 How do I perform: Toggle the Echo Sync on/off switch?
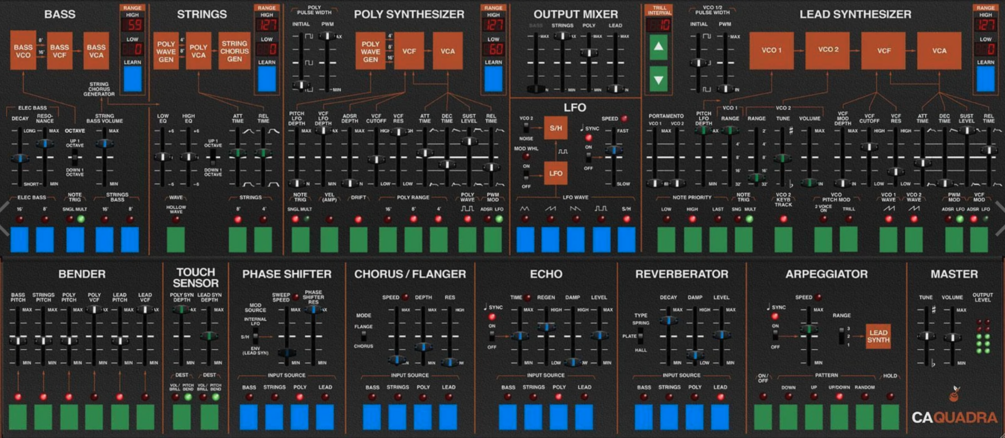tap(492, 335)
